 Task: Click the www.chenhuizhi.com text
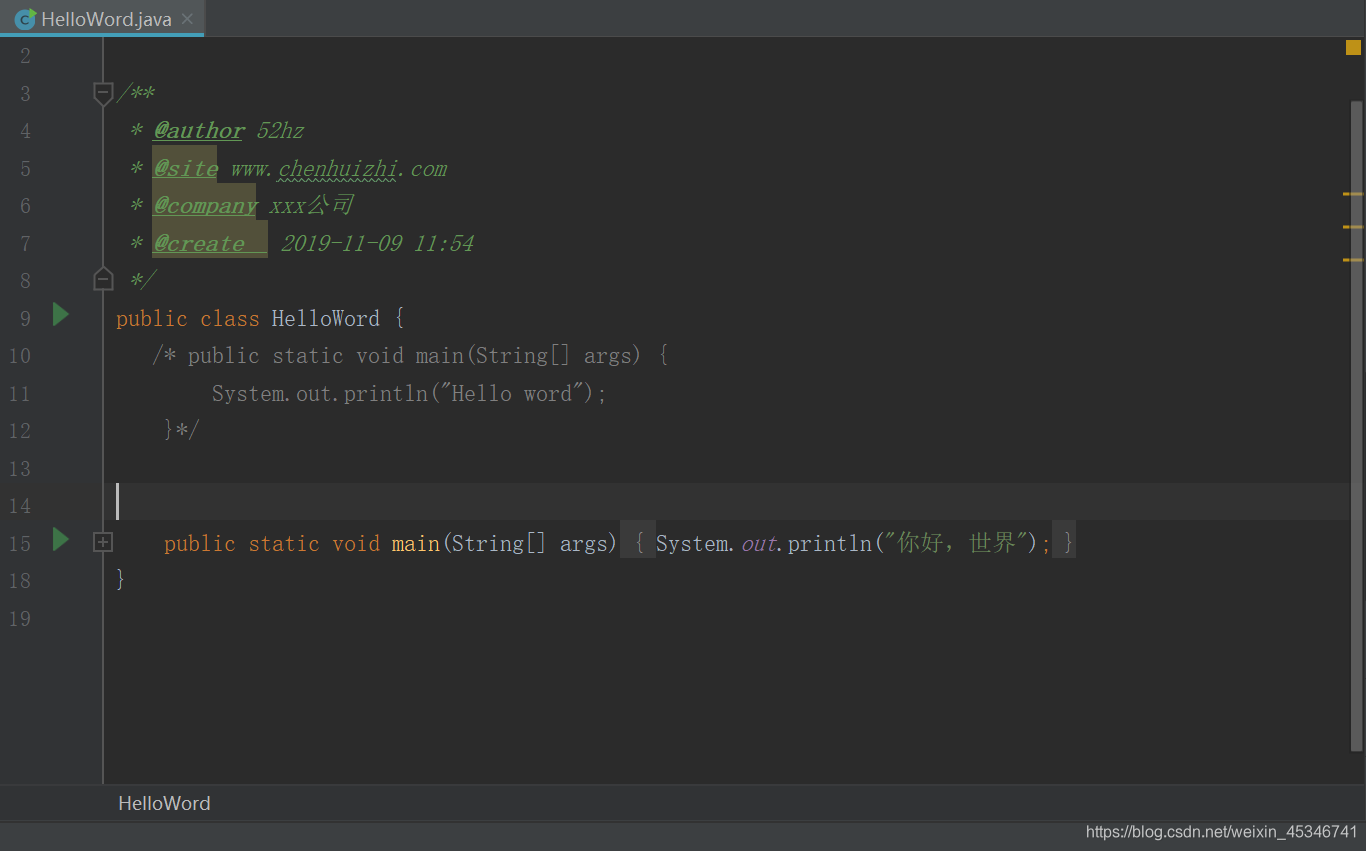(x=339, y=168)
